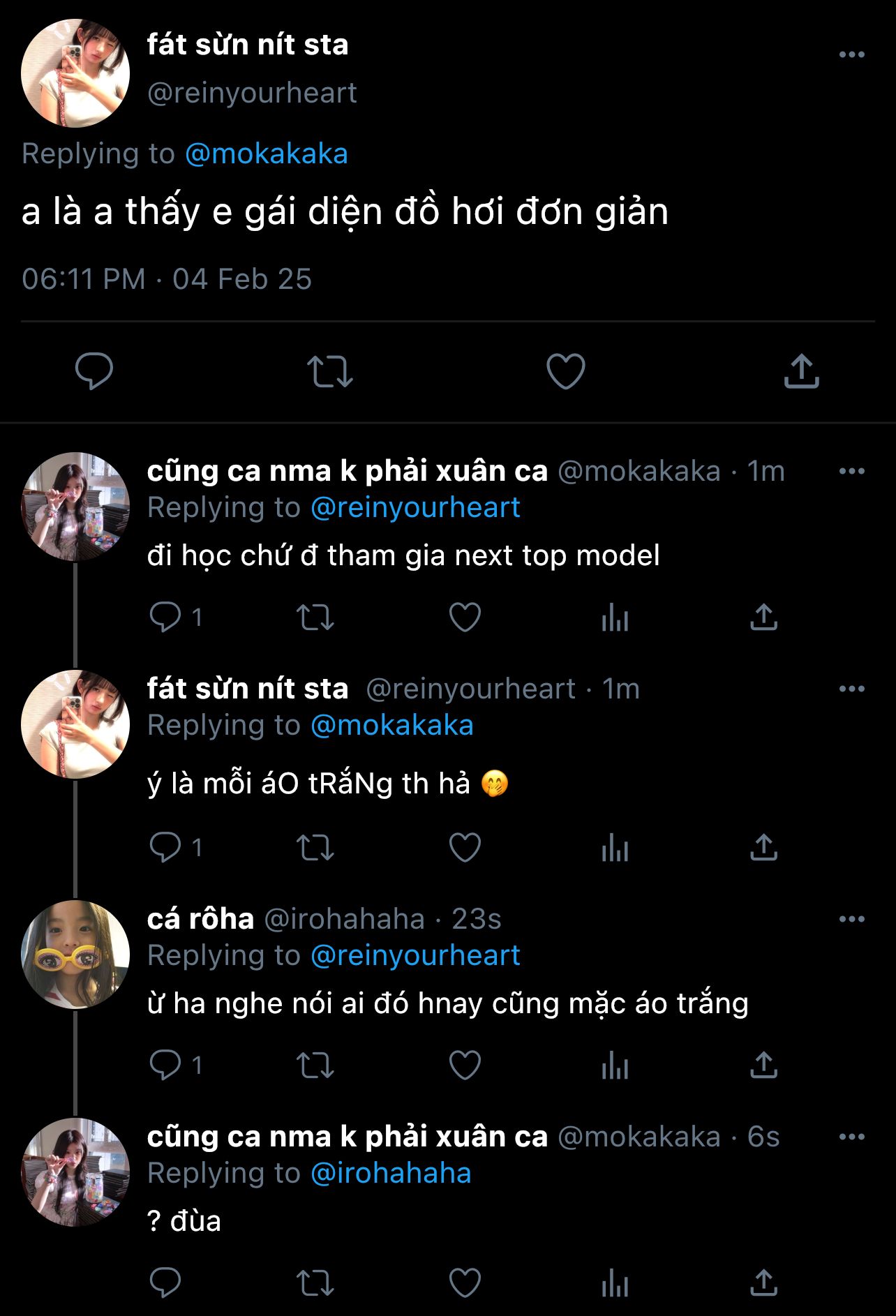
Task: Open more options for the main tweet
Action: point(851,54)
